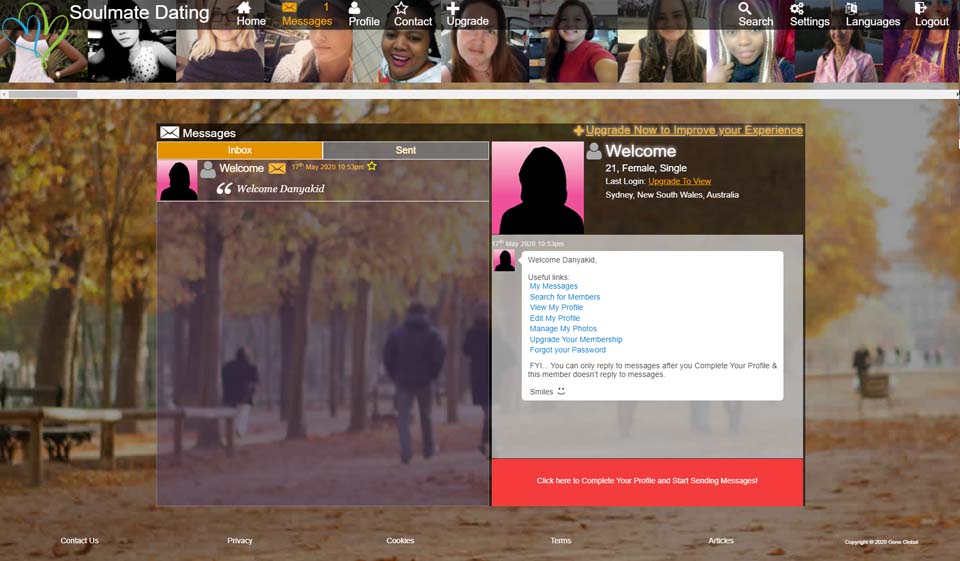Open Welcome sender's large profile silhouette

click(538, 188)
